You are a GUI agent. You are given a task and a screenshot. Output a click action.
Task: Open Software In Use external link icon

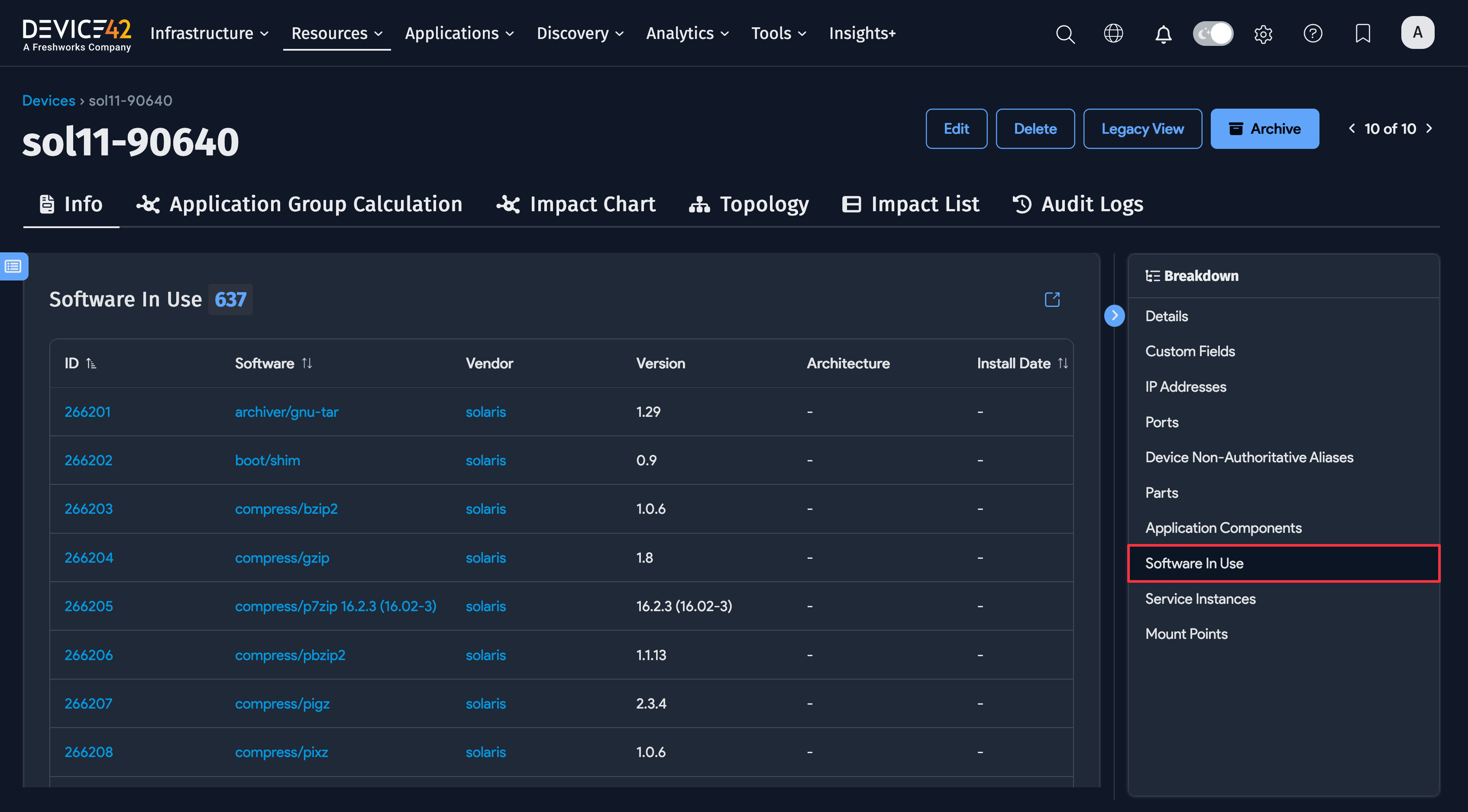tap(1053, 300)
